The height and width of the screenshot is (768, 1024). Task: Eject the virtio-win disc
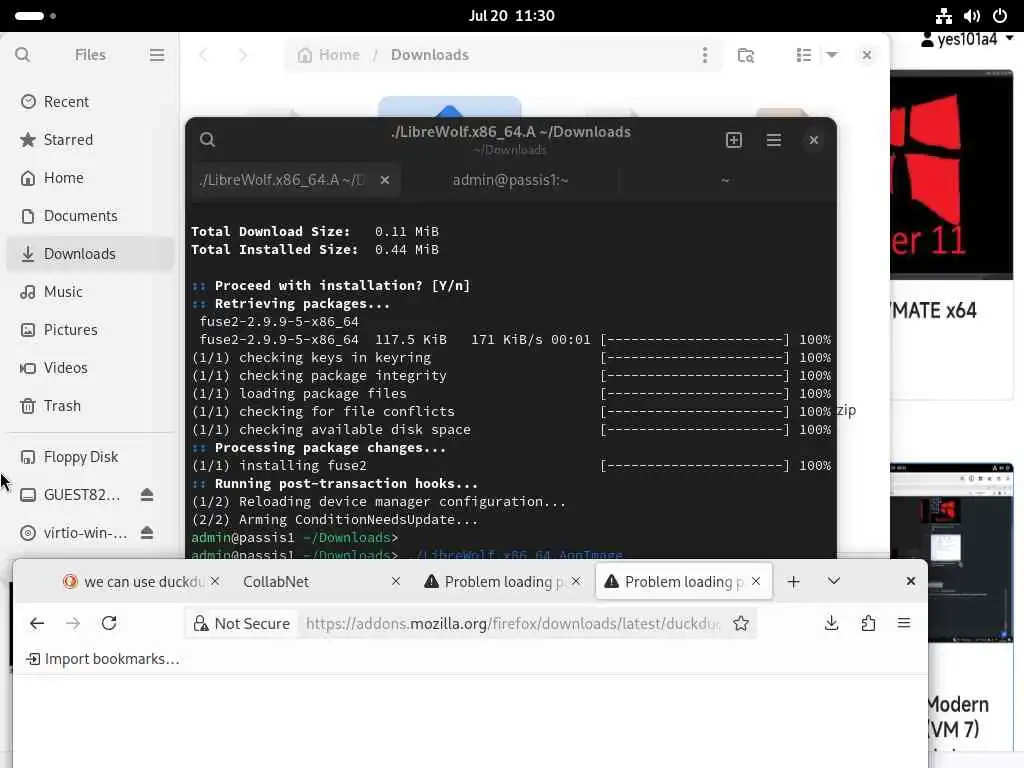[x=147, y=533]
